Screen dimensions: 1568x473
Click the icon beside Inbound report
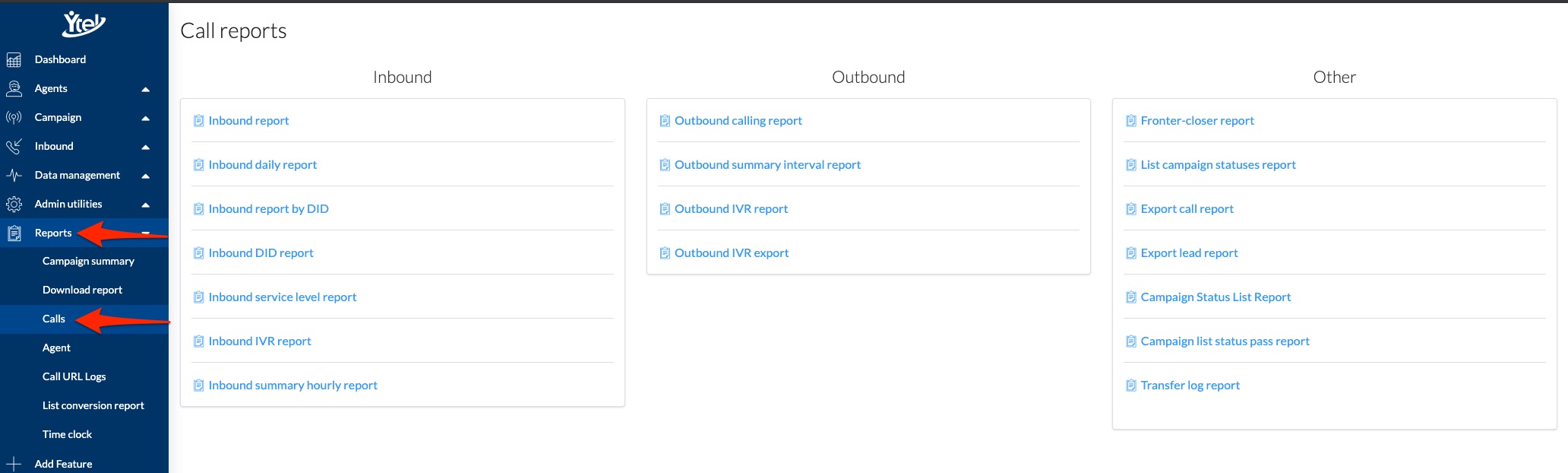[x=198, y=120]
